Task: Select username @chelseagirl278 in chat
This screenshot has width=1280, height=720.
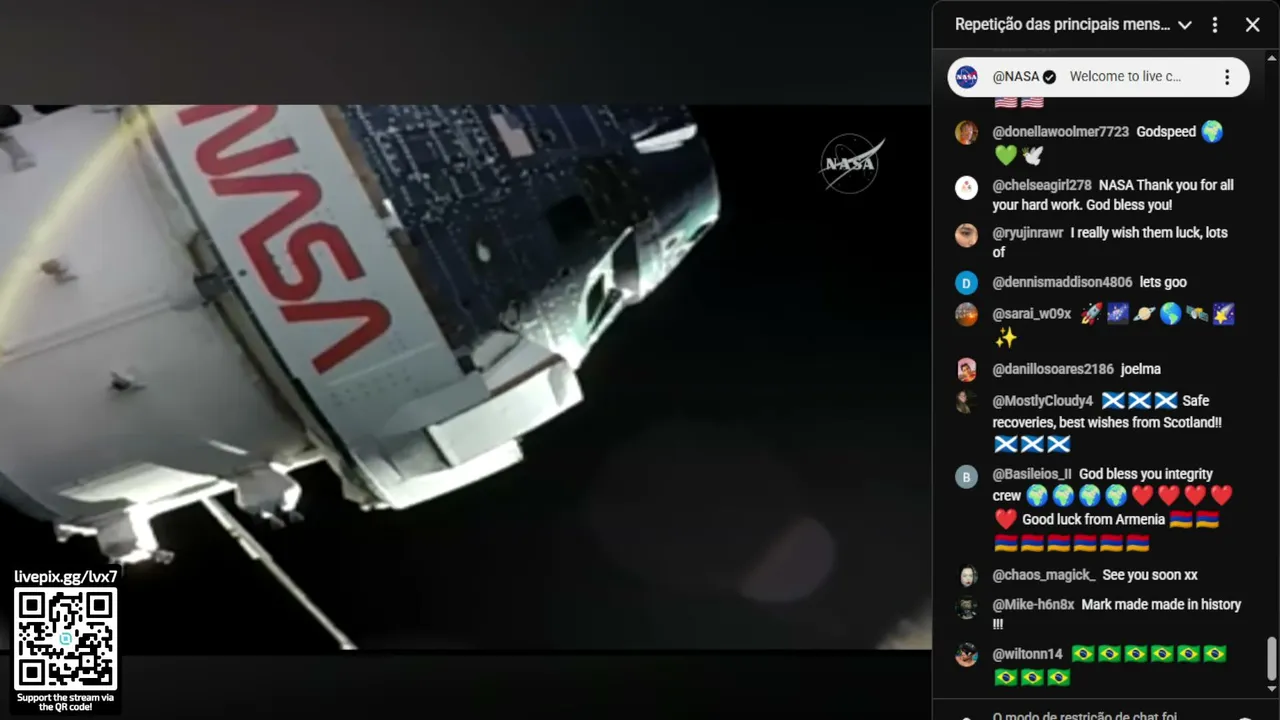Action: [x=1042, y=185]
